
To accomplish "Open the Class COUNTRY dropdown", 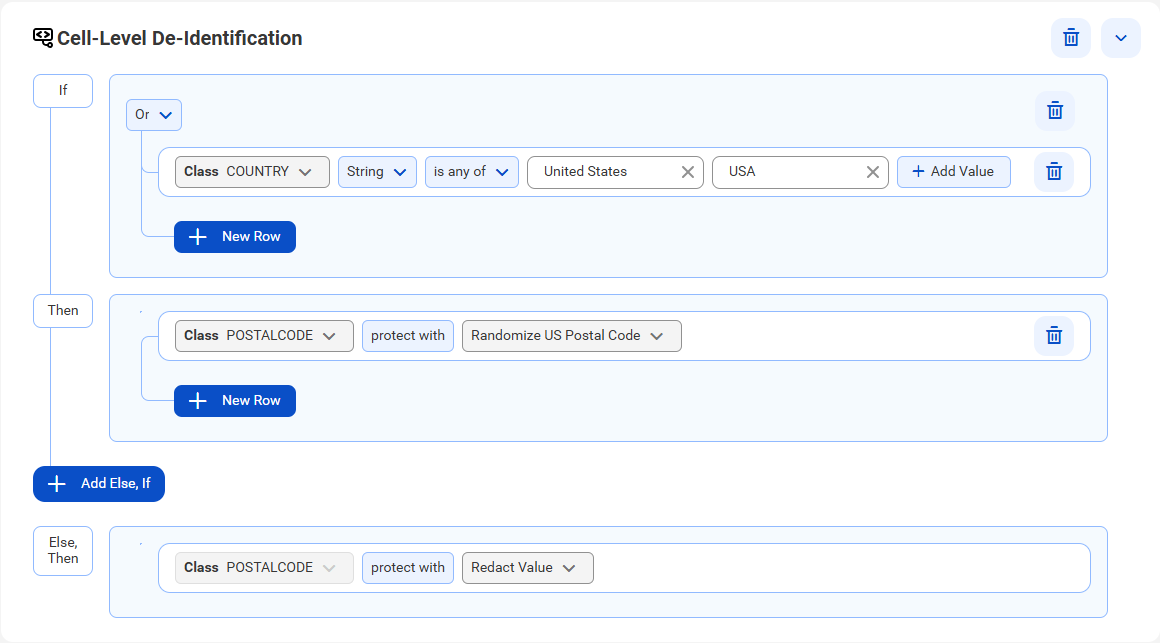I will [252, 172].
